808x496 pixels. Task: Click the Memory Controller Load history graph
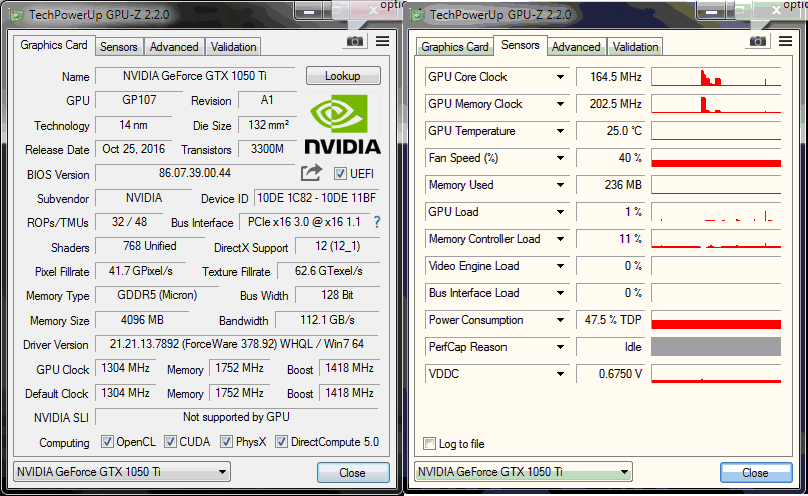pyautogui.click(x=716, y=239)
